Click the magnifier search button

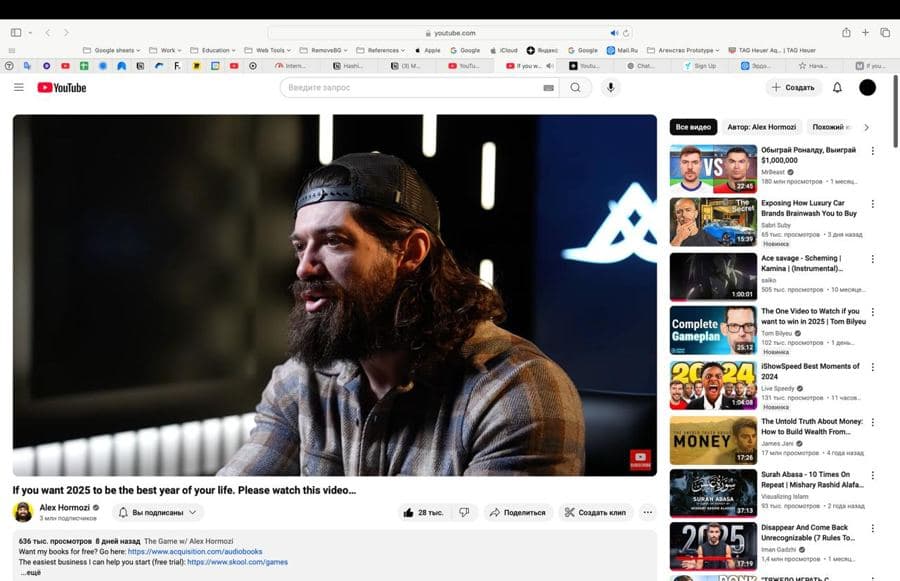click(x=575, y=87)
